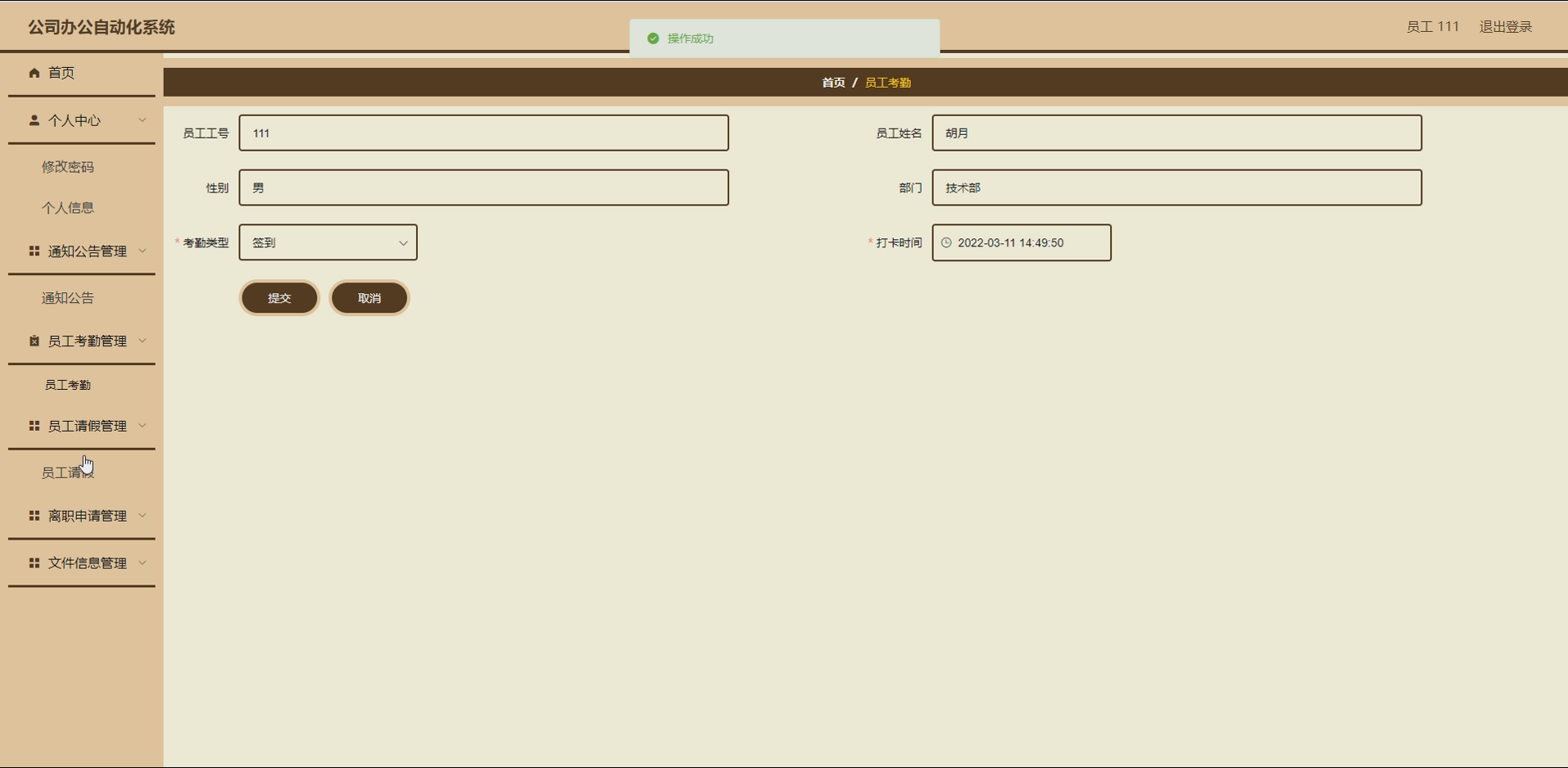
Task: Click the 首页 breadcrumb link
Action: 833,83
